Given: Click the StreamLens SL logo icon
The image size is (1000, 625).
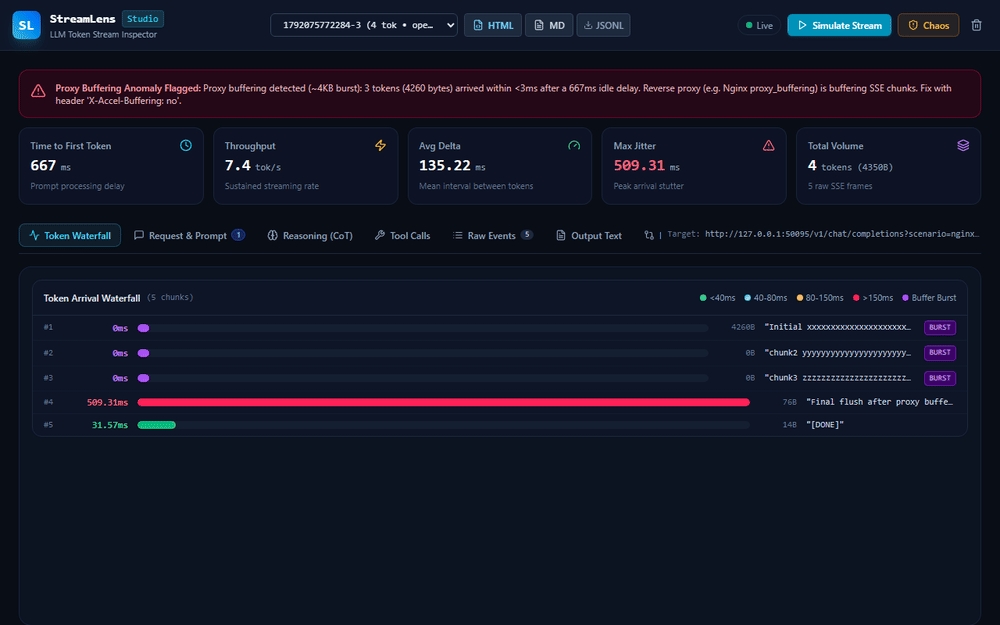Looking at the screenshot, I should 26,26.
